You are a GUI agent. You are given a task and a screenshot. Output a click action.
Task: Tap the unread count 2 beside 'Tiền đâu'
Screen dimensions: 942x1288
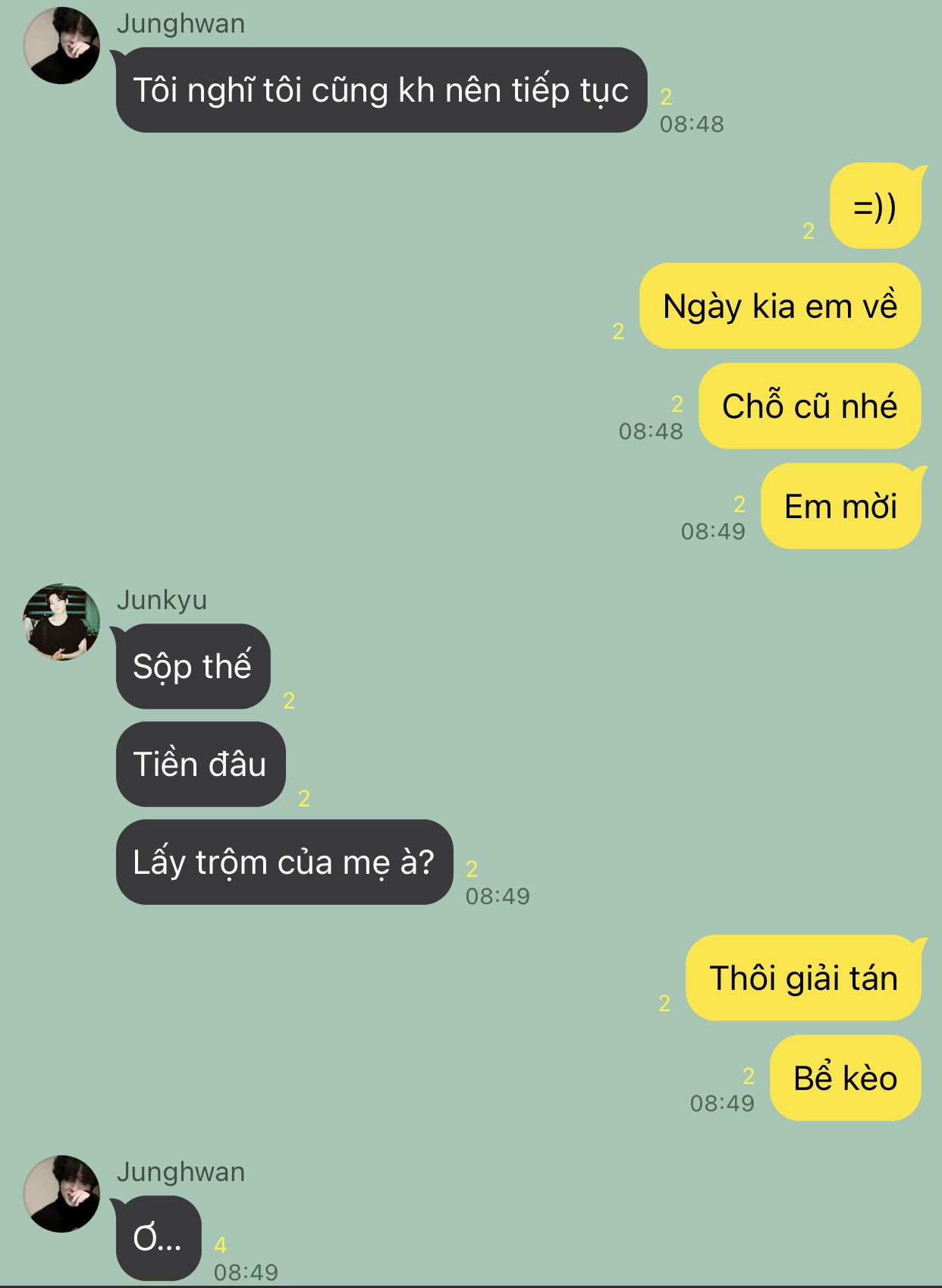pyautogui.click(x=304, y=798)
